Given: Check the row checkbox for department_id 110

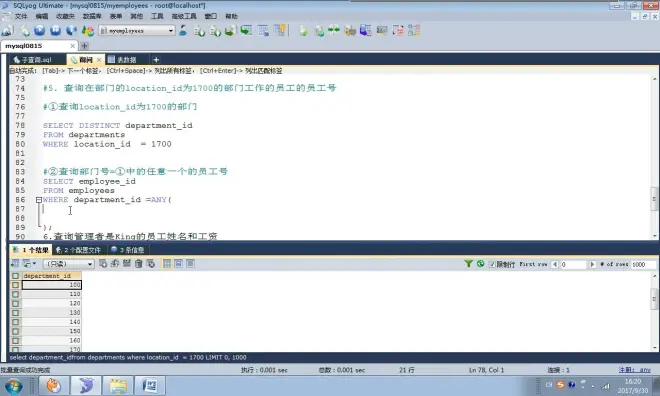Looking at the screenshot, I should (16, 294).
